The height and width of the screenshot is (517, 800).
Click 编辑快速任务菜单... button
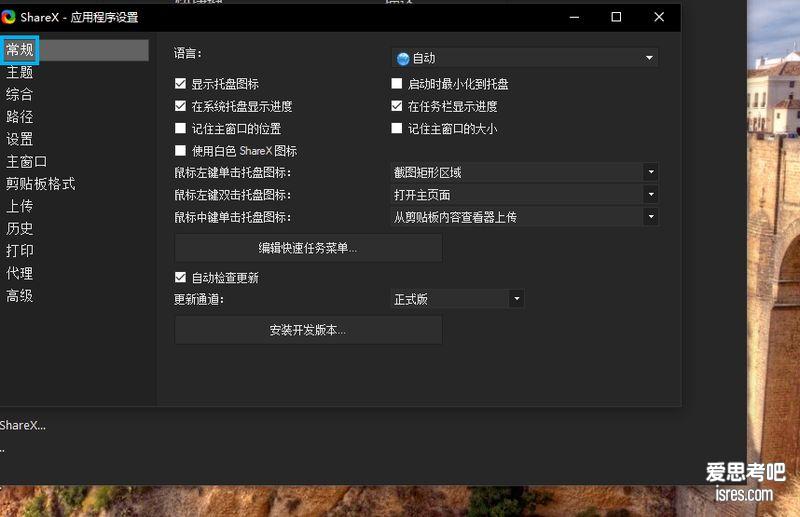click(x=308, y=248)
